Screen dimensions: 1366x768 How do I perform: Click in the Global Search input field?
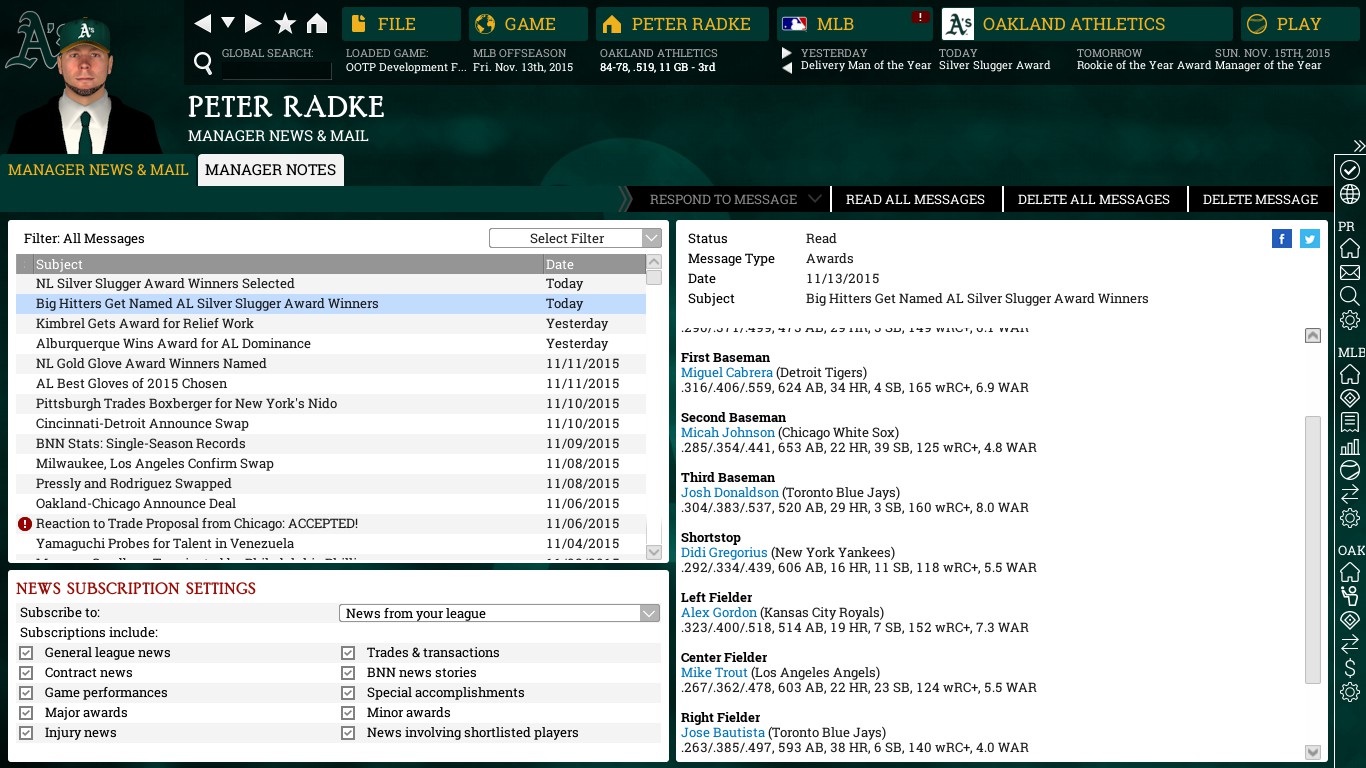point(276,70)
